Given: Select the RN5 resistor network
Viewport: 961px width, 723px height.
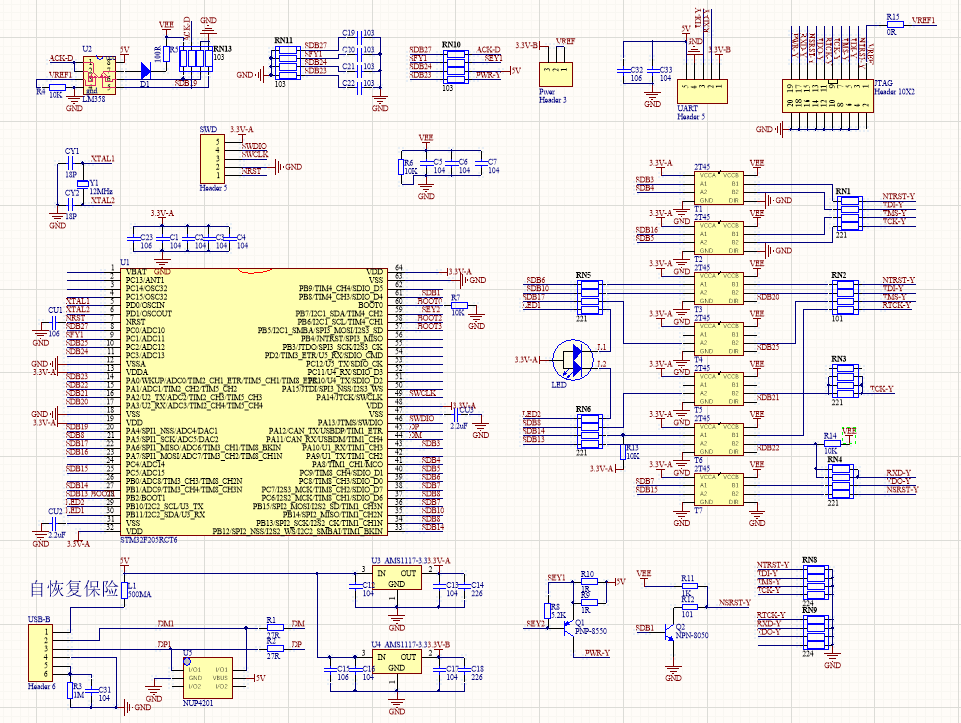Looking at the screenshot, I should coord(590,298).
